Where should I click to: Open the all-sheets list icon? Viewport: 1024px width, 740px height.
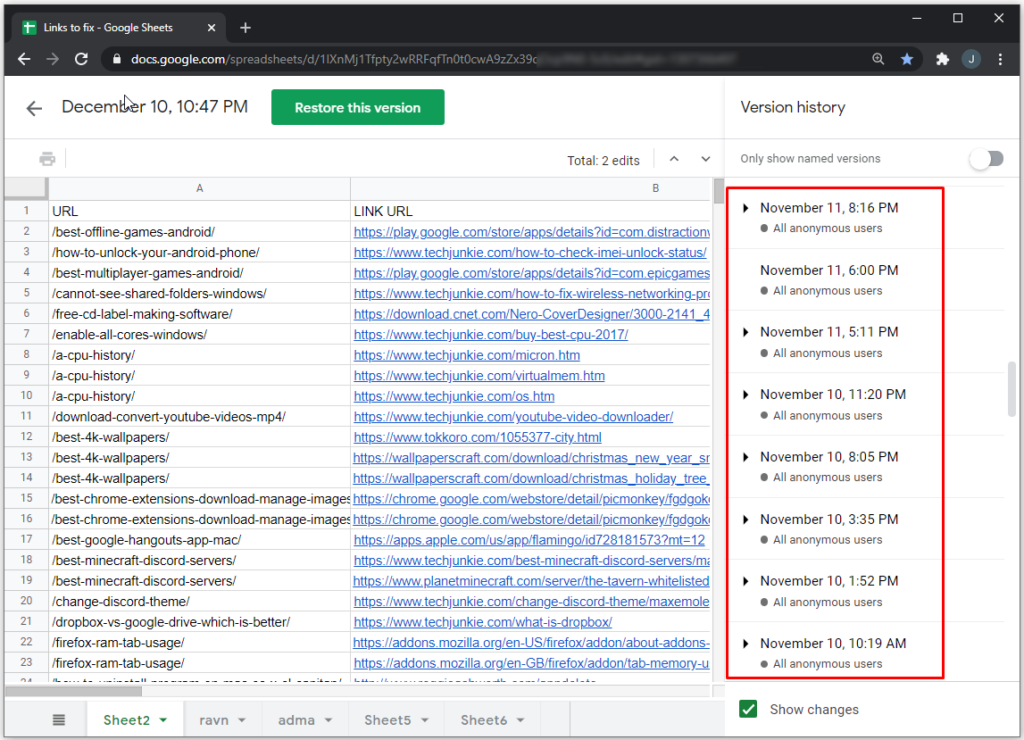pyautogui.click(x=58, y=719)
